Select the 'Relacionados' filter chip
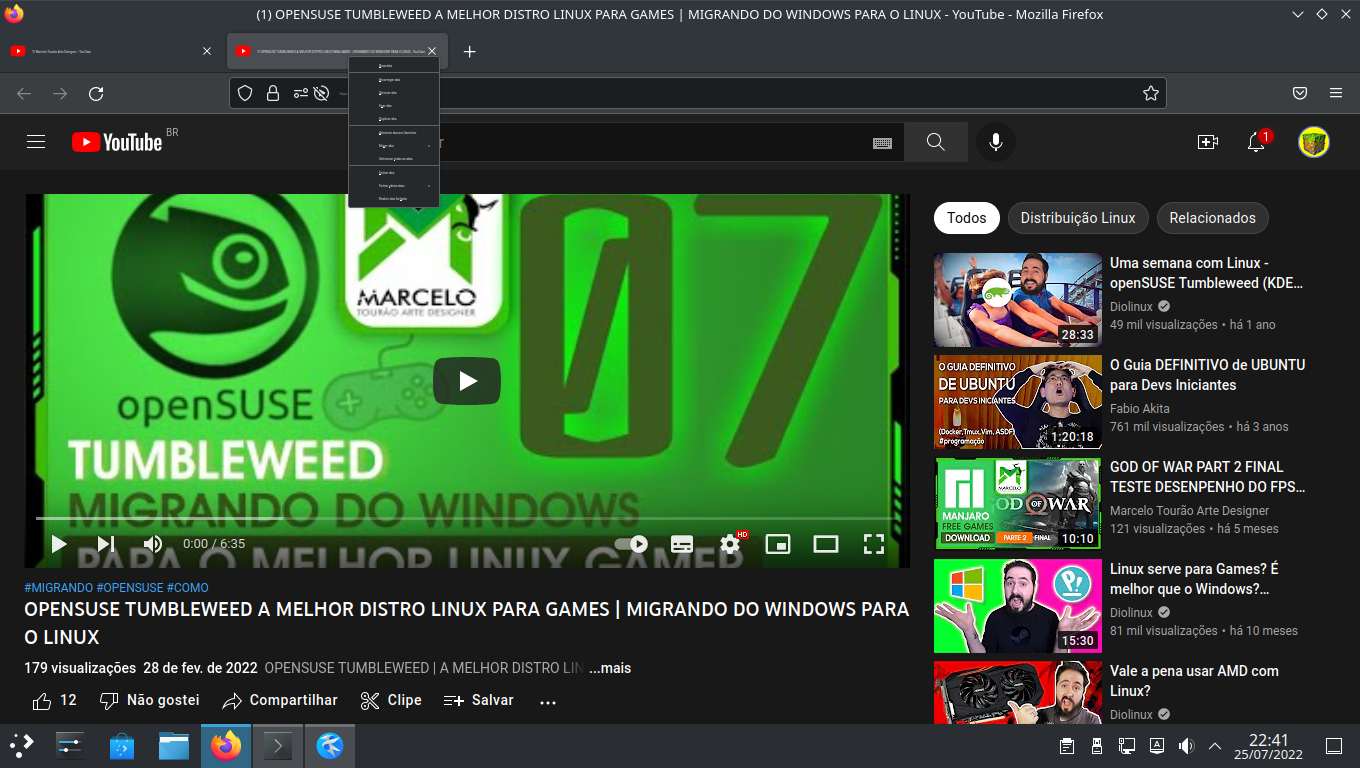This screenshot has height=768, width=1360. (x=1212, y=218)
